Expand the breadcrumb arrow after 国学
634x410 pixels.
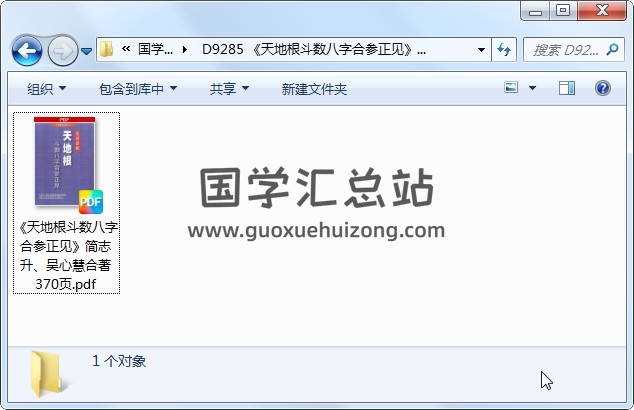coord(185,50)
